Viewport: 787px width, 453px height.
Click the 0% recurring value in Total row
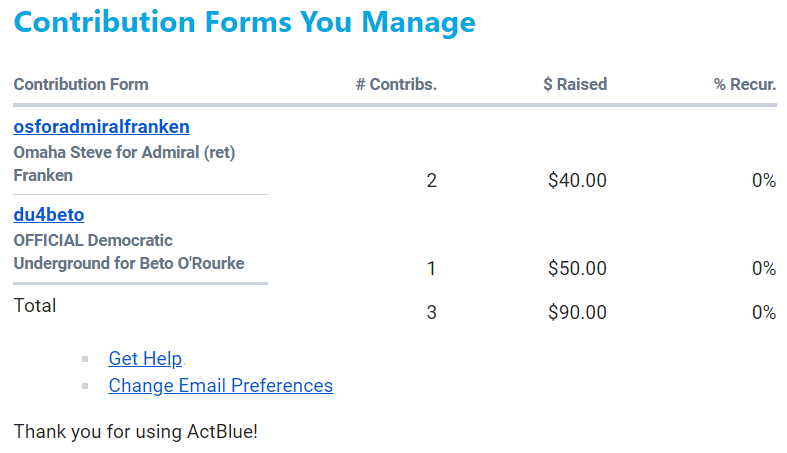(x=764, y=313)
